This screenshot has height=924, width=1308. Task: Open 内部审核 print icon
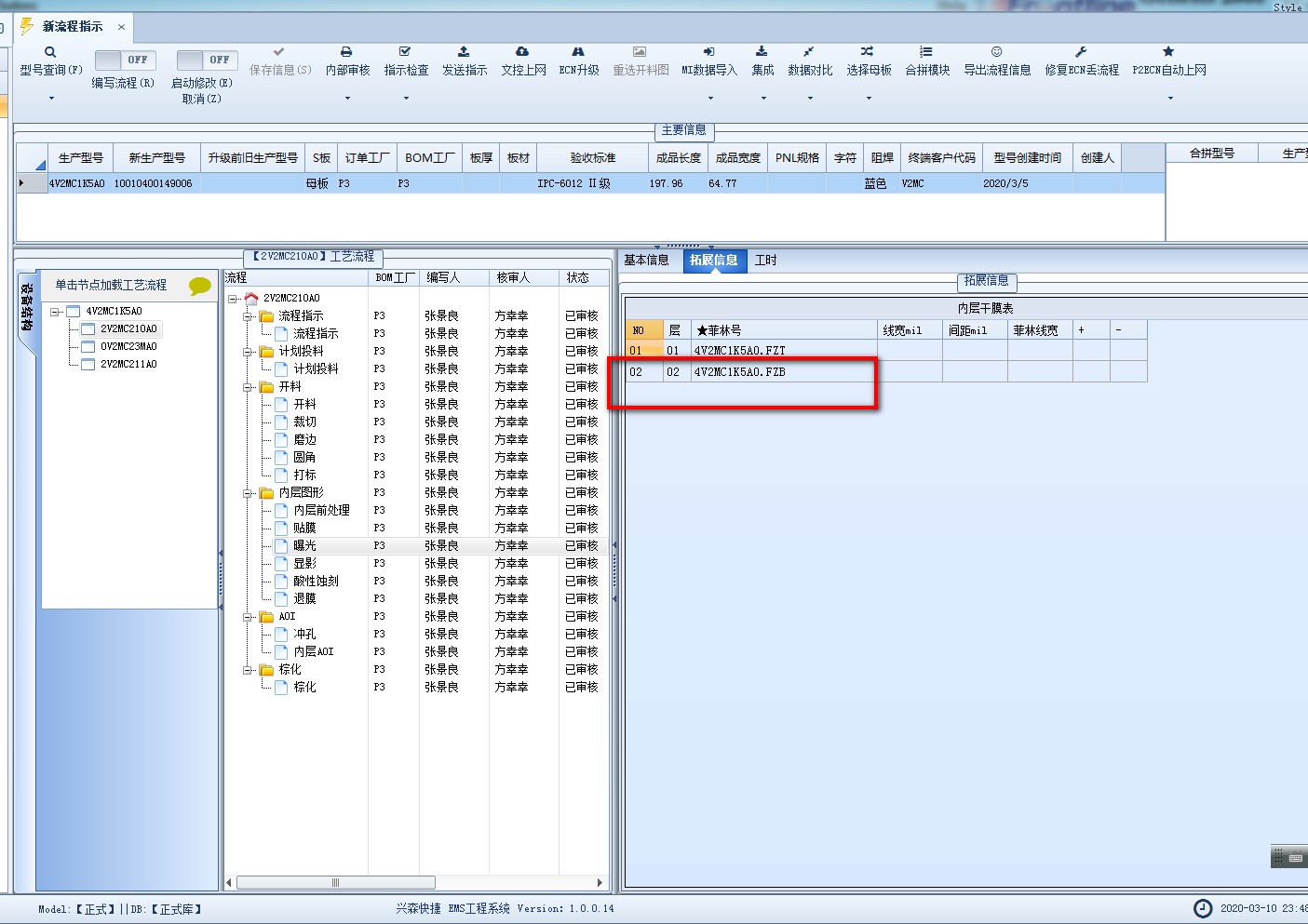point(346,52)
